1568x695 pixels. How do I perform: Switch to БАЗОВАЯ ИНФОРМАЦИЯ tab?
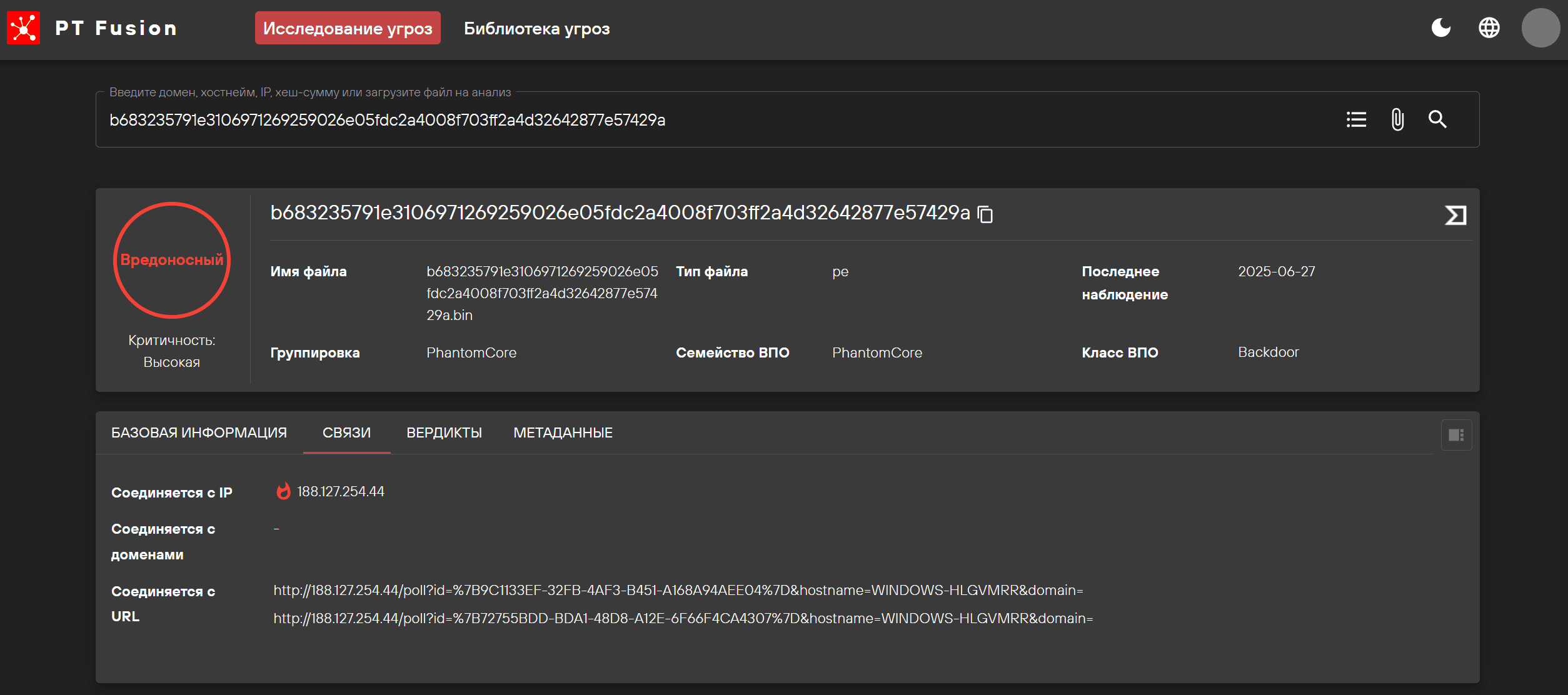[199, 432]
